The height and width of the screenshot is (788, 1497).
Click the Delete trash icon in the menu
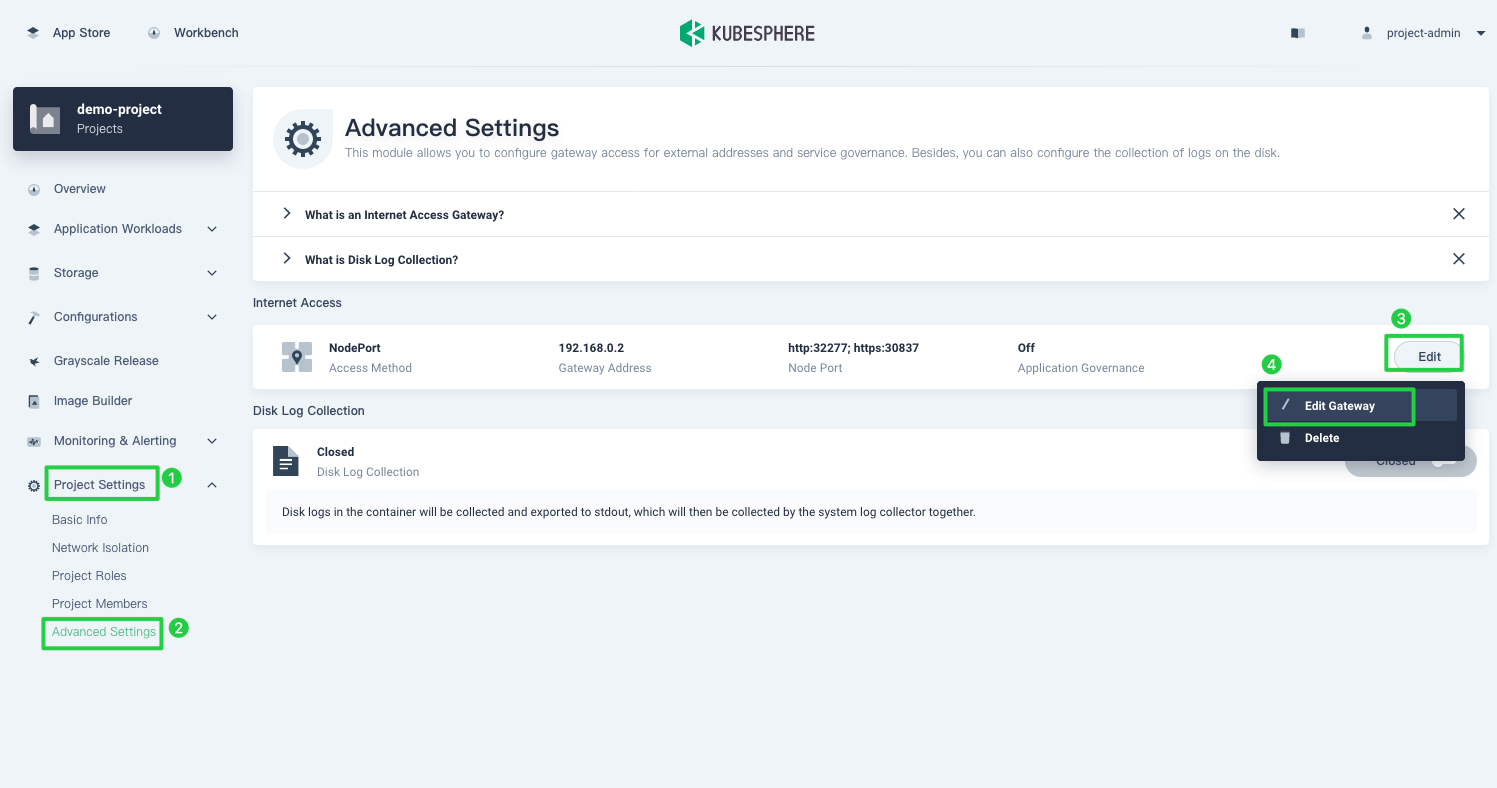tap(1285, 438)
